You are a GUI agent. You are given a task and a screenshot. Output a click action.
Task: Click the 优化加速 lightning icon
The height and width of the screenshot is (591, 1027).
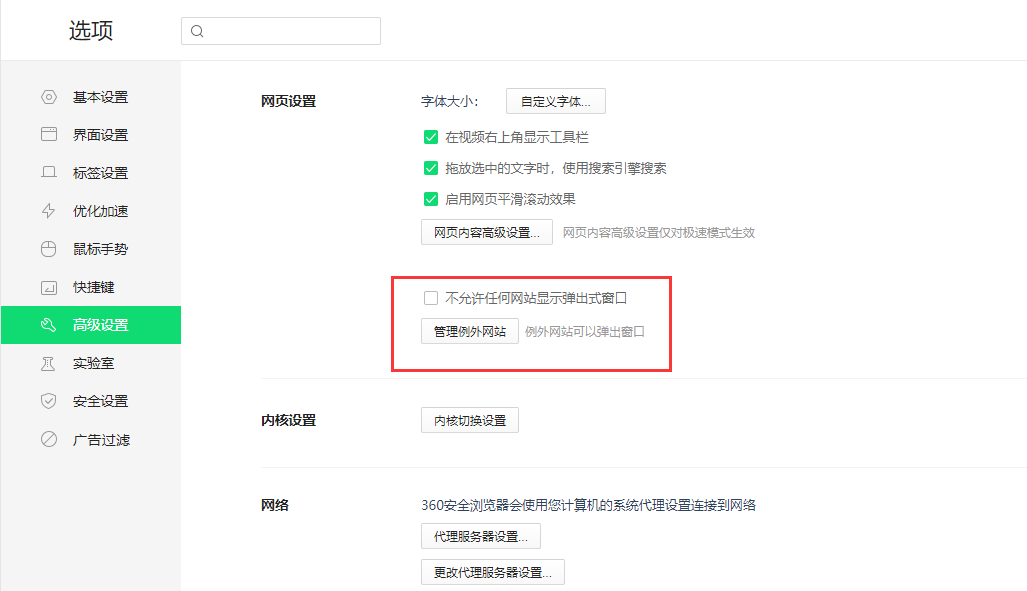(49, 211)
